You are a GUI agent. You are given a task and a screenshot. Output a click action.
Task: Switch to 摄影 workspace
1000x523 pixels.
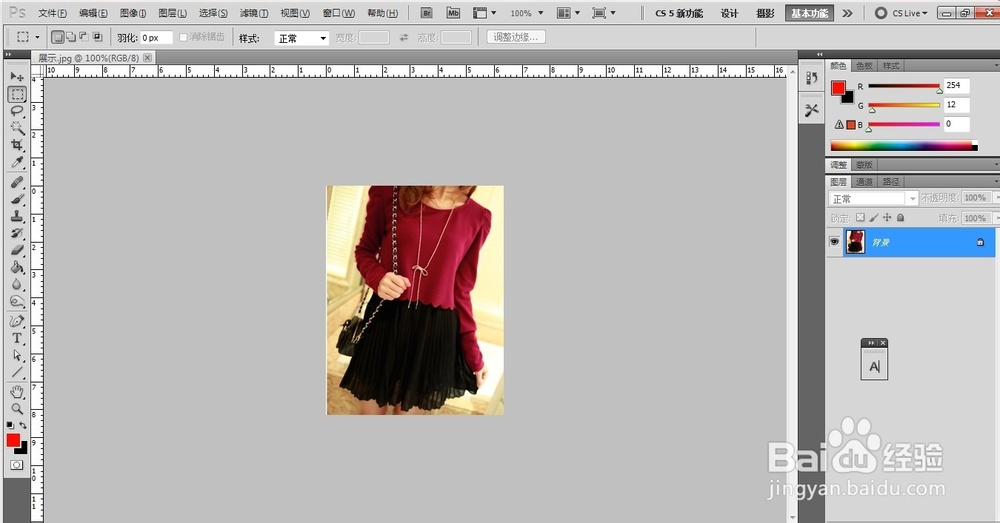pyautogui.click(x=765, y=13)
